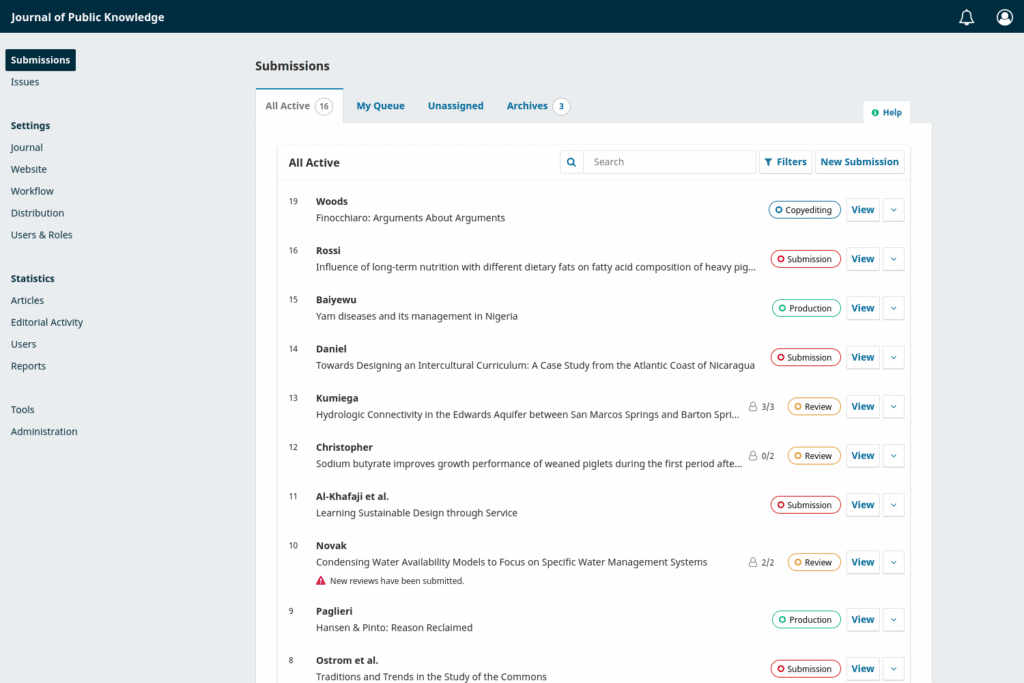View the Archives tab
The width and height of the screenshot is (1024, 683).
click(x=526, y=105)
